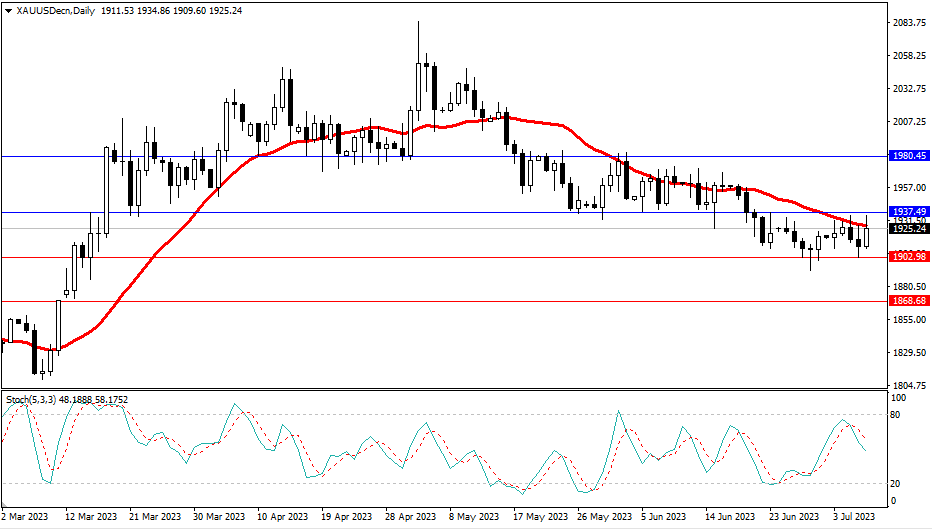Click the red 1868.68 support level label
932x529 pixels.
click(908, 301)
